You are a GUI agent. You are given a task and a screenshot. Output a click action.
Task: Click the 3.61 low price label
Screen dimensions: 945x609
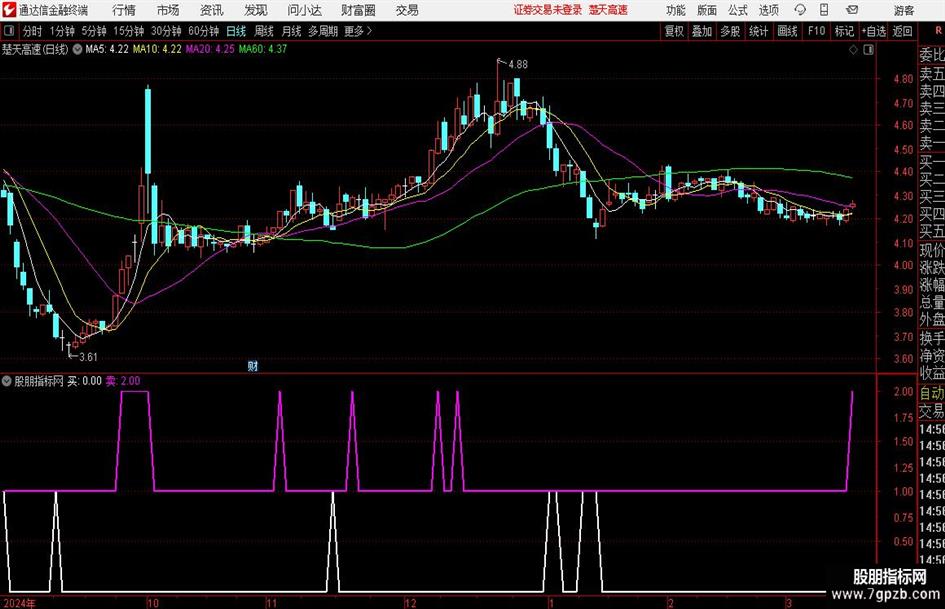click(88, 357)
